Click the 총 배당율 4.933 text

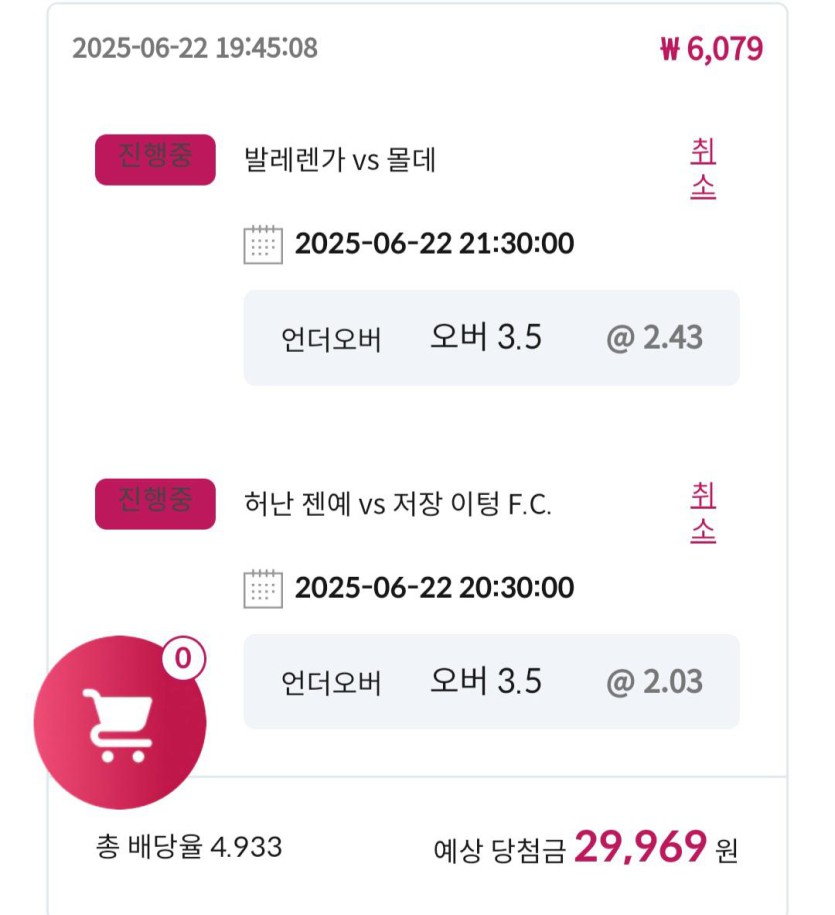click(x=189, y=847)
